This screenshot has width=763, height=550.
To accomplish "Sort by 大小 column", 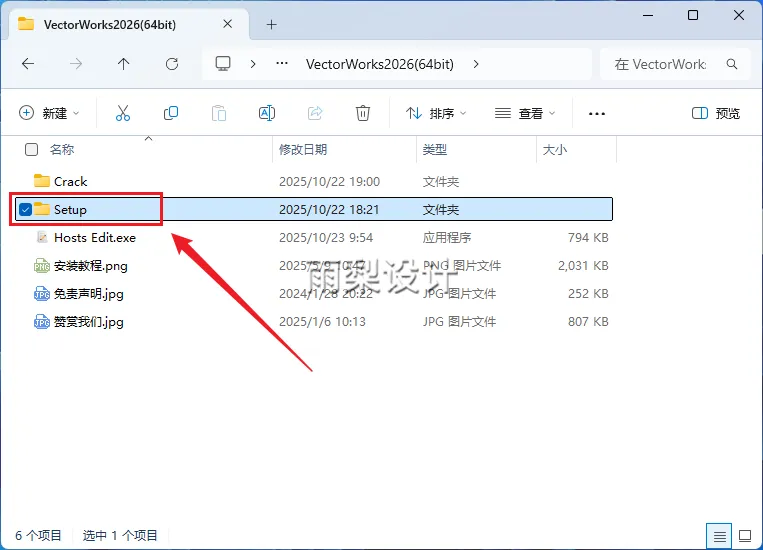I will [x=555, y=149].
